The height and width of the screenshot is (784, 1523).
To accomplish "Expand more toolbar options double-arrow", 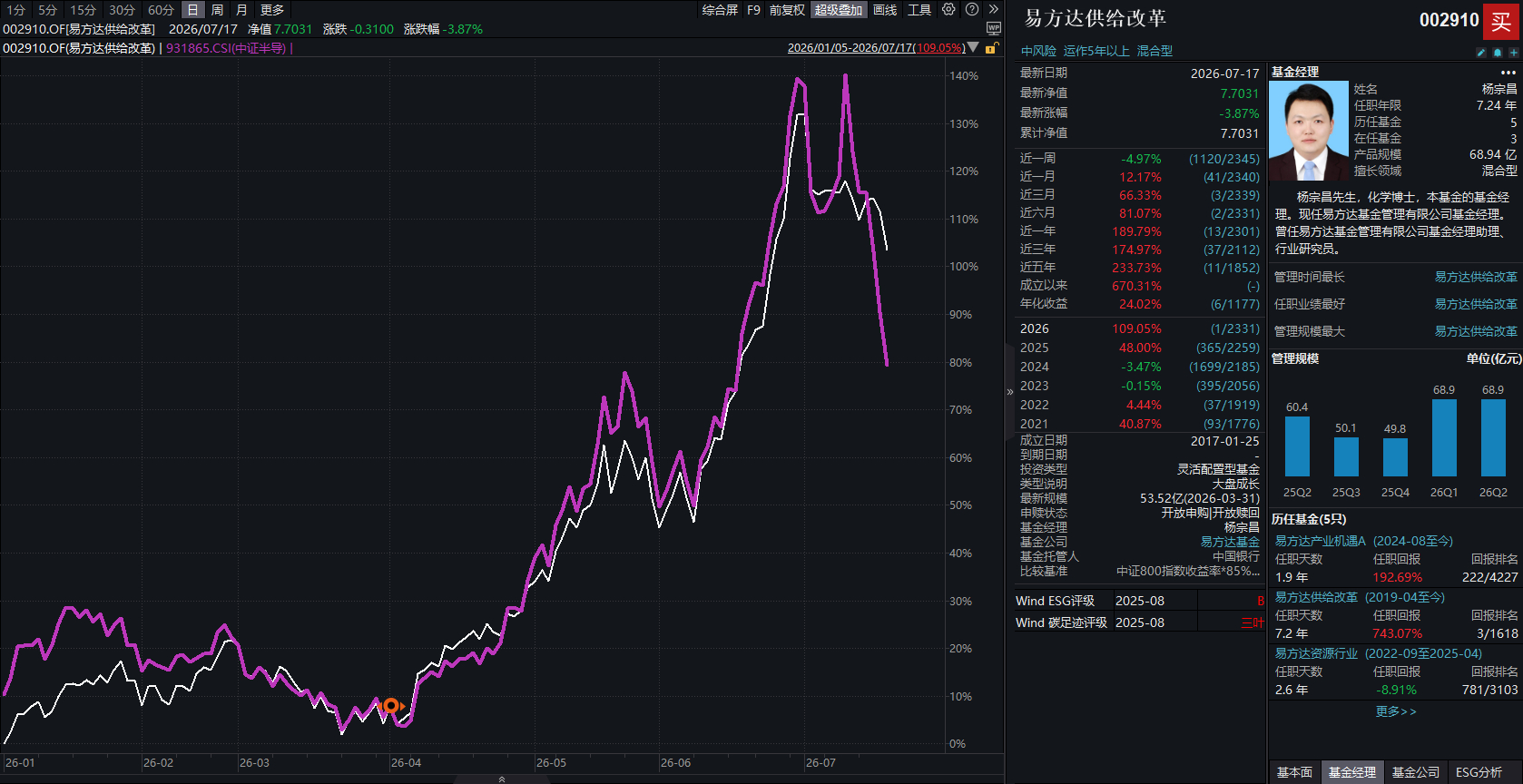I will coord(994,9).
